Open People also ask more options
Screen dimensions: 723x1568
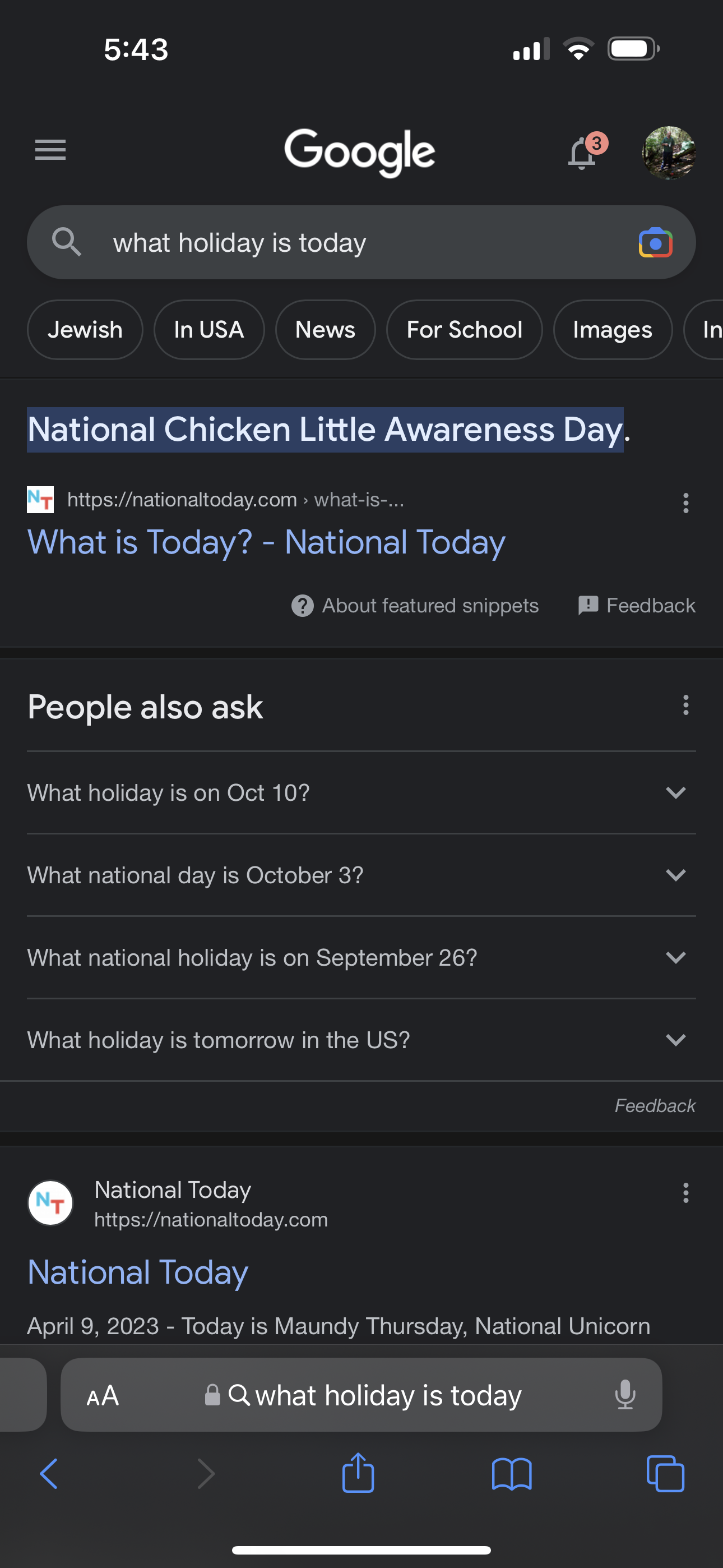[x=686, y=705]
